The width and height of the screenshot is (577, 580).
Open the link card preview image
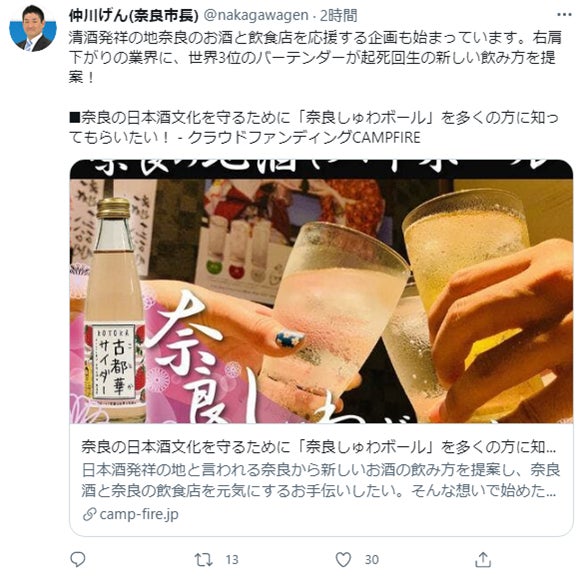point(321,291)
